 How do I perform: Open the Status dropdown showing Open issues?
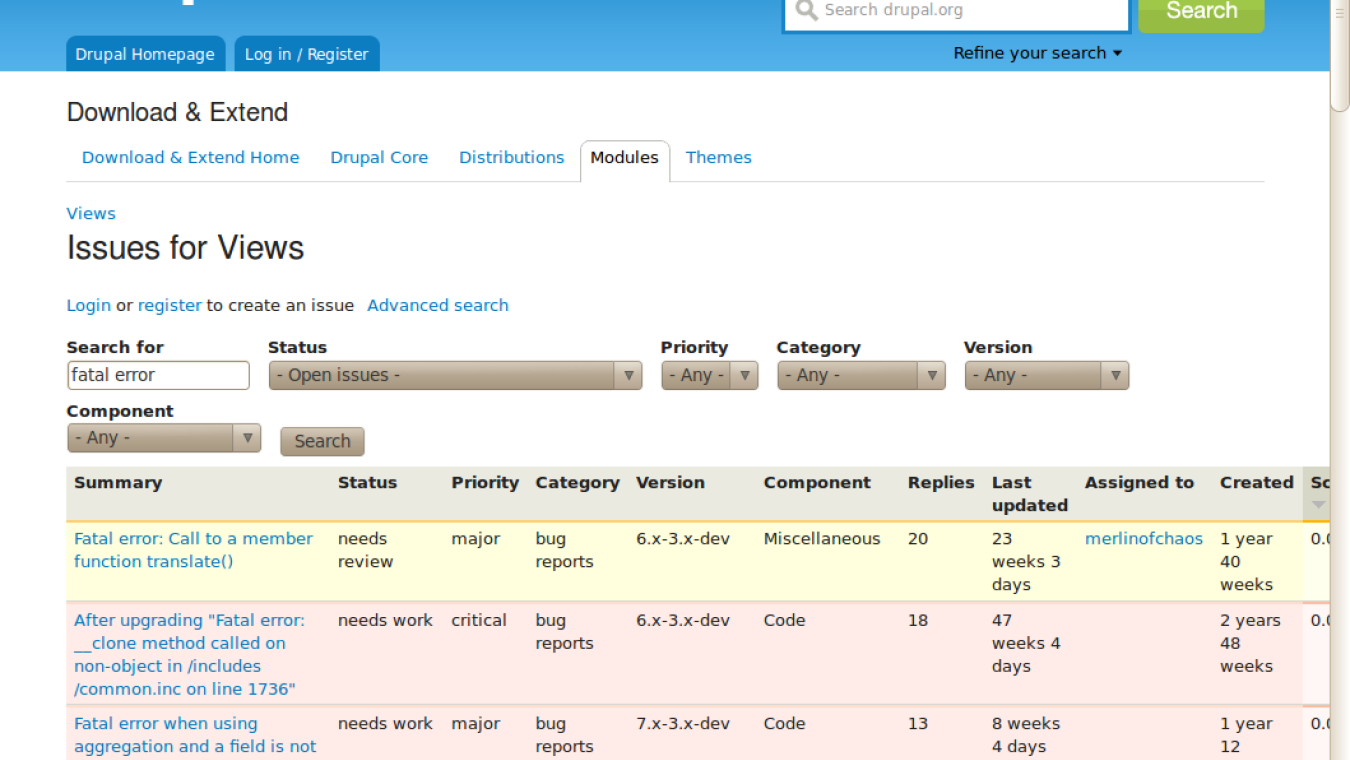pos(455,375)
